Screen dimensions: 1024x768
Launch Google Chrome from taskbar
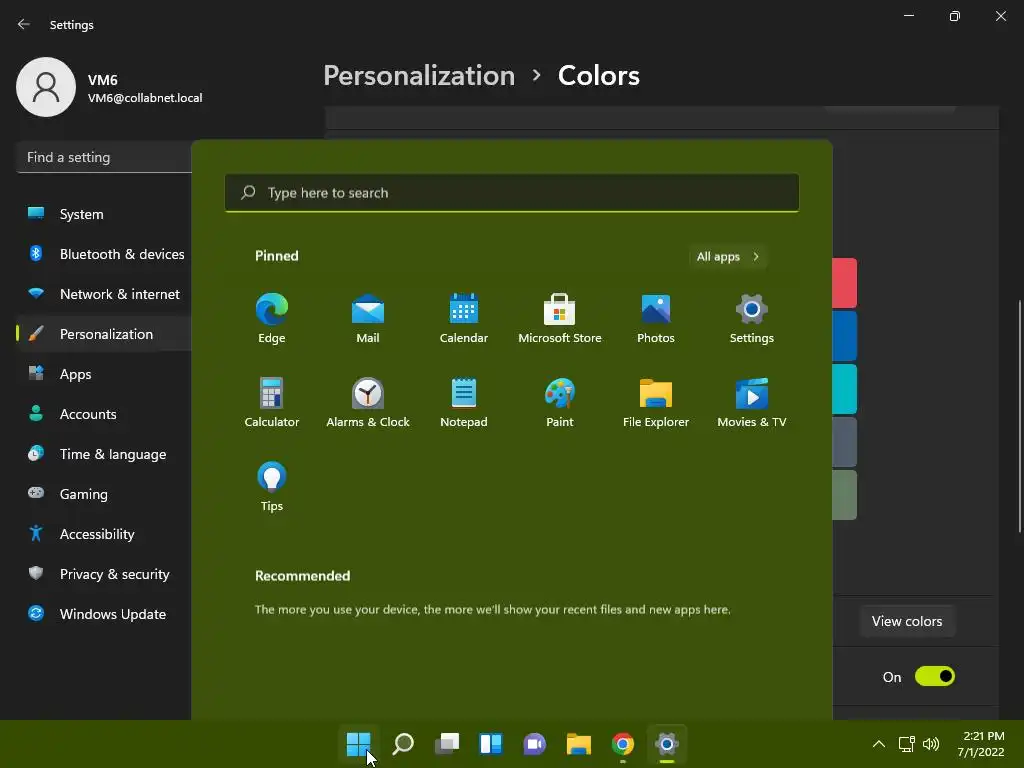pos(622,744)
